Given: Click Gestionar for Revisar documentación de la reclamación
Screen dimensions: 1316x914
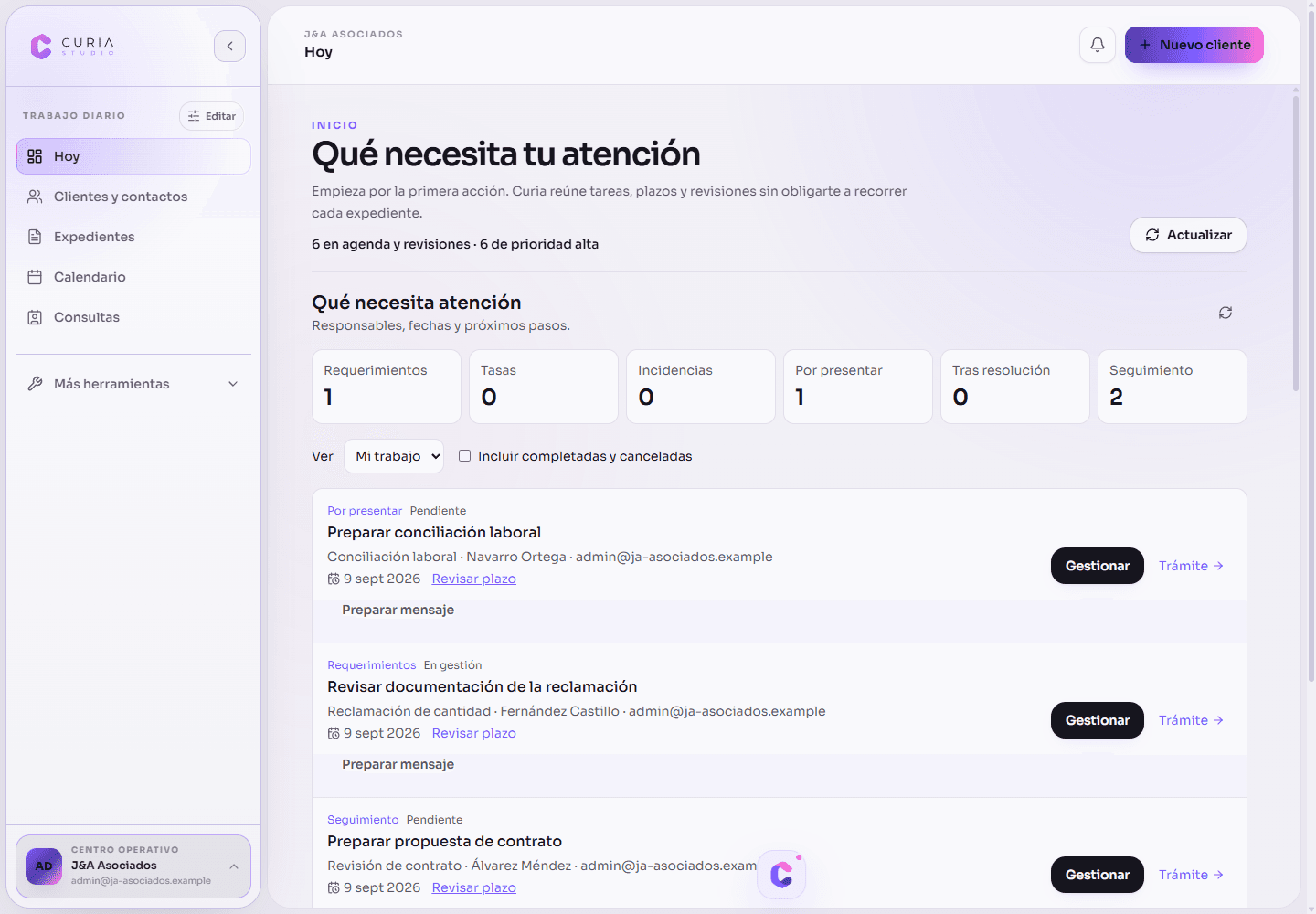Looking at the screenshot, I should (1098, 720).
